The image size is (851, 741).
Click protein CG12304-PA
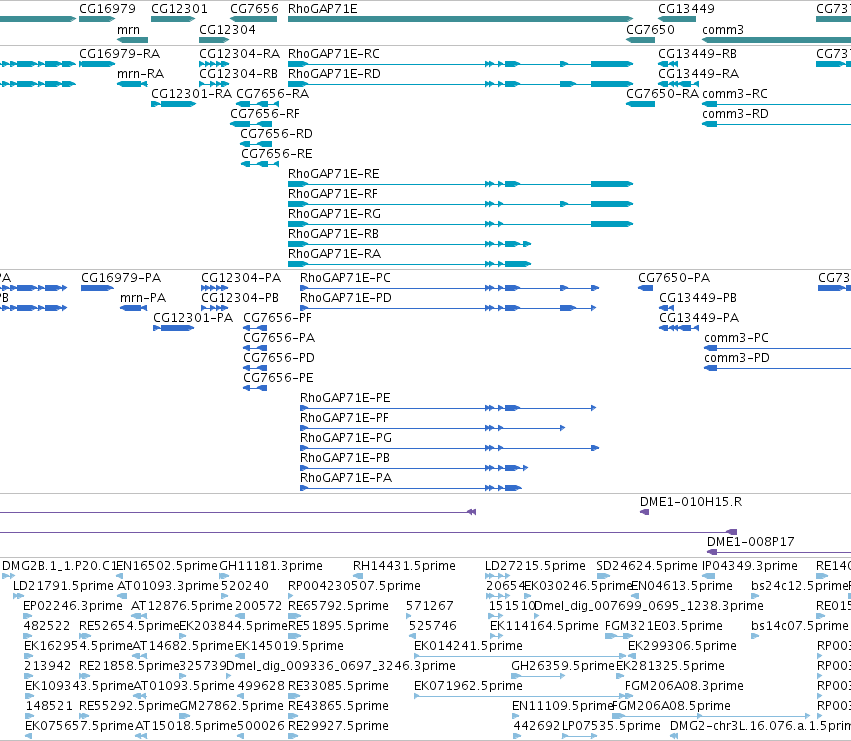point(241,278)
